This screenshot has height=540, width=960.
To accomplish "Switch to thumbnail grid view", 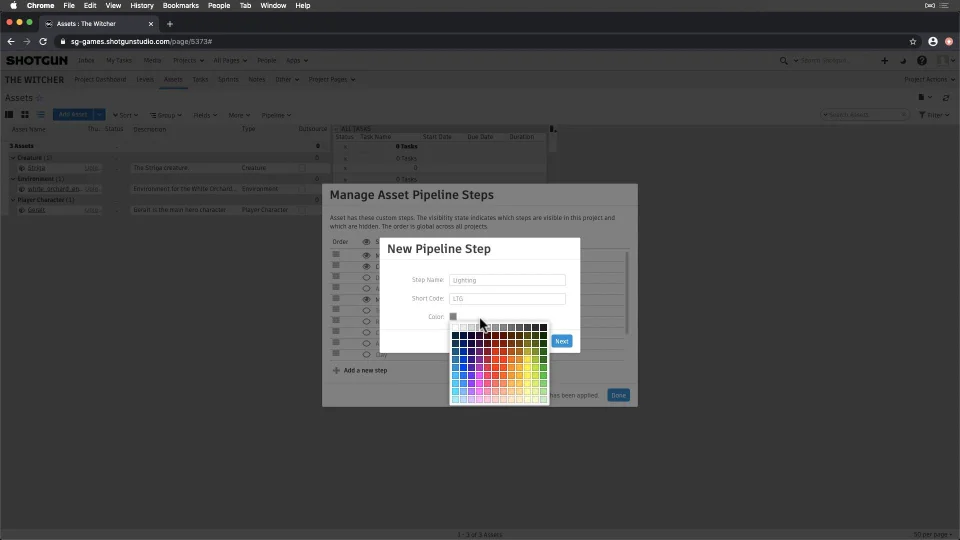I will click(24, 114).
